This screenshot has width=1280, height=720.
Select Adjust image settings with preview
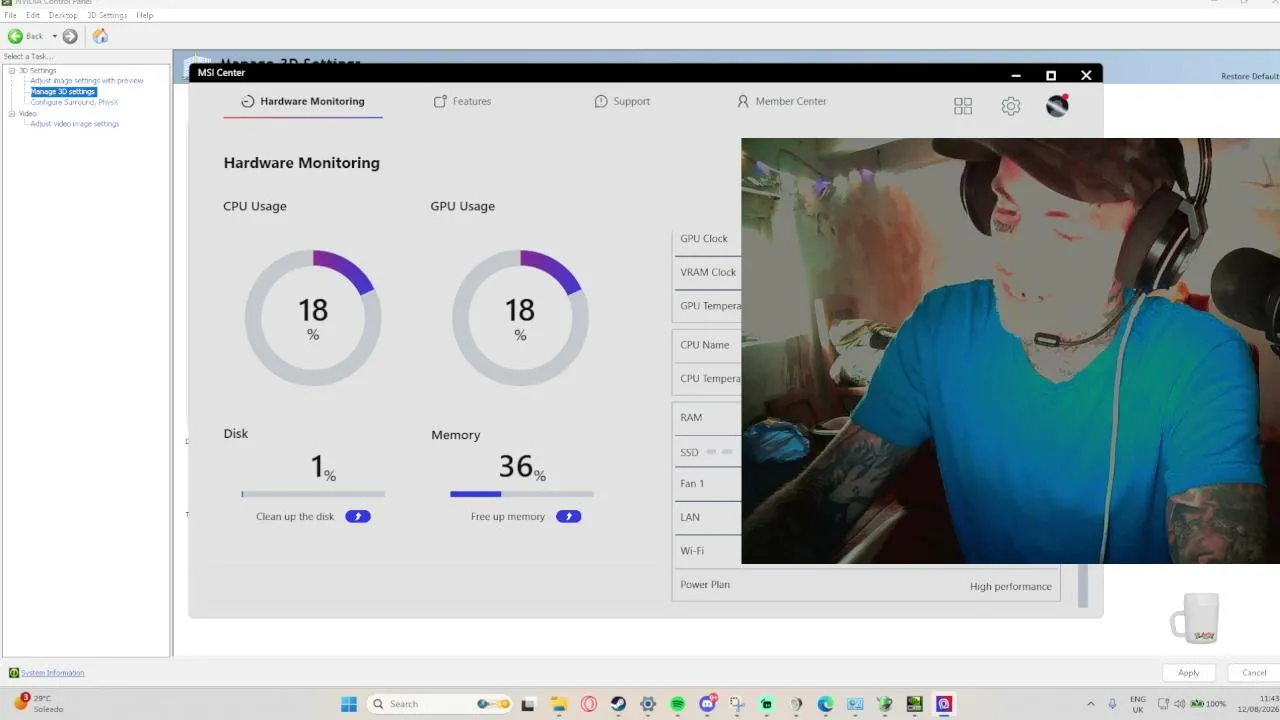[x=87, y=81]
